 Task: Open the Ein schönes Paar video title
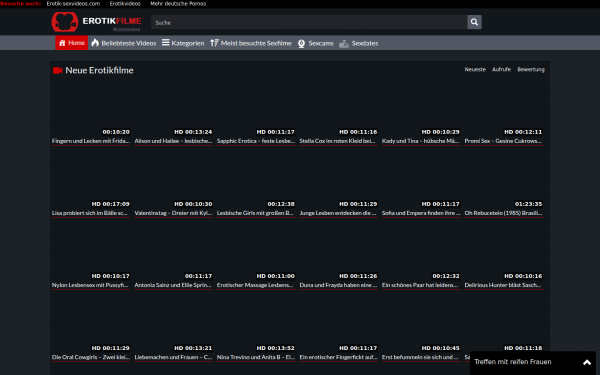421,285
